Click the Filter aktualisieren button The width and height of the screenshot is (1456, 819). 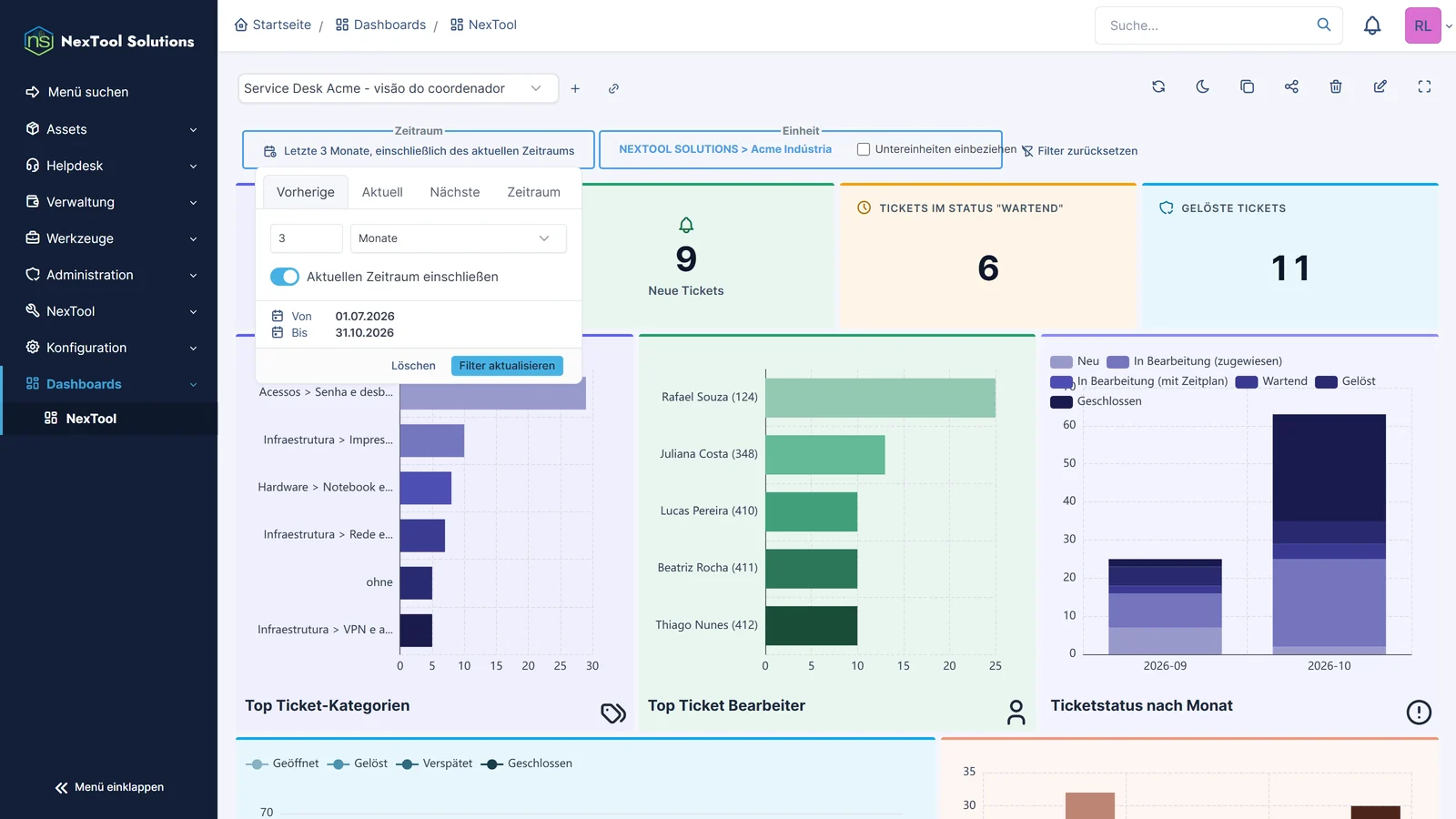[507, 366]
